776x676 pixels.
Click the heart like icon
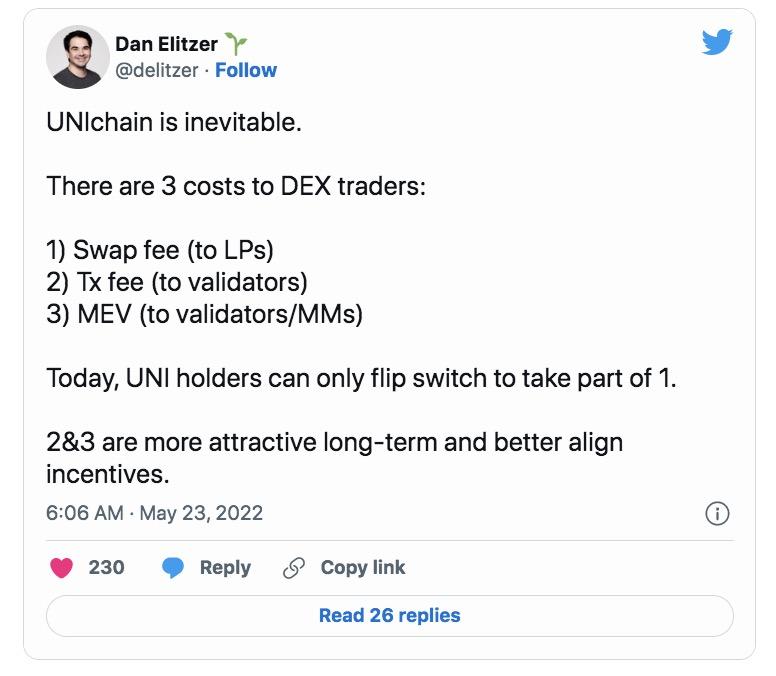61,567
